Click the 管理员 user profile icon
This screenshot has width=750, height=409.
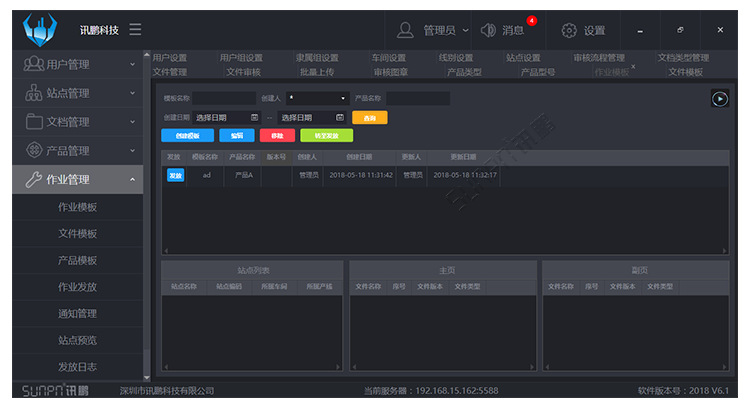(x=405, y=30)
